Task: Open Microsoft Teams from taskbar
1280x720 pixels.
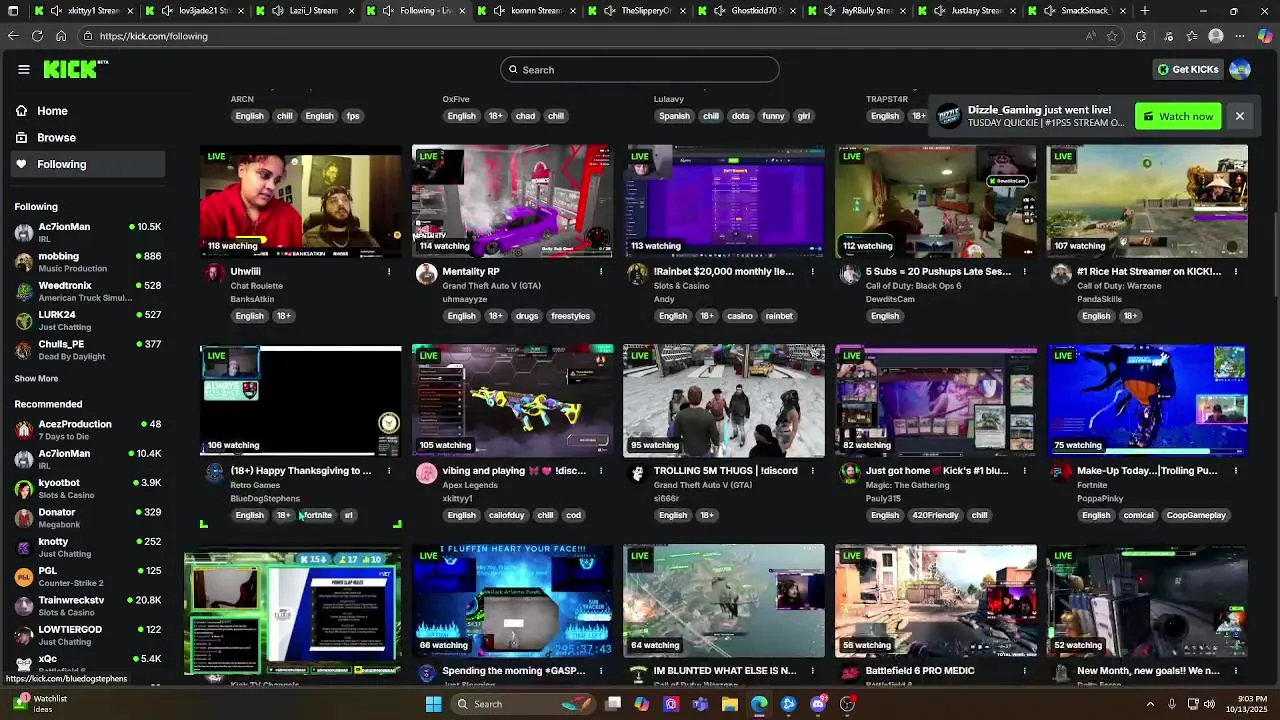Action: (x=701, y=704)
